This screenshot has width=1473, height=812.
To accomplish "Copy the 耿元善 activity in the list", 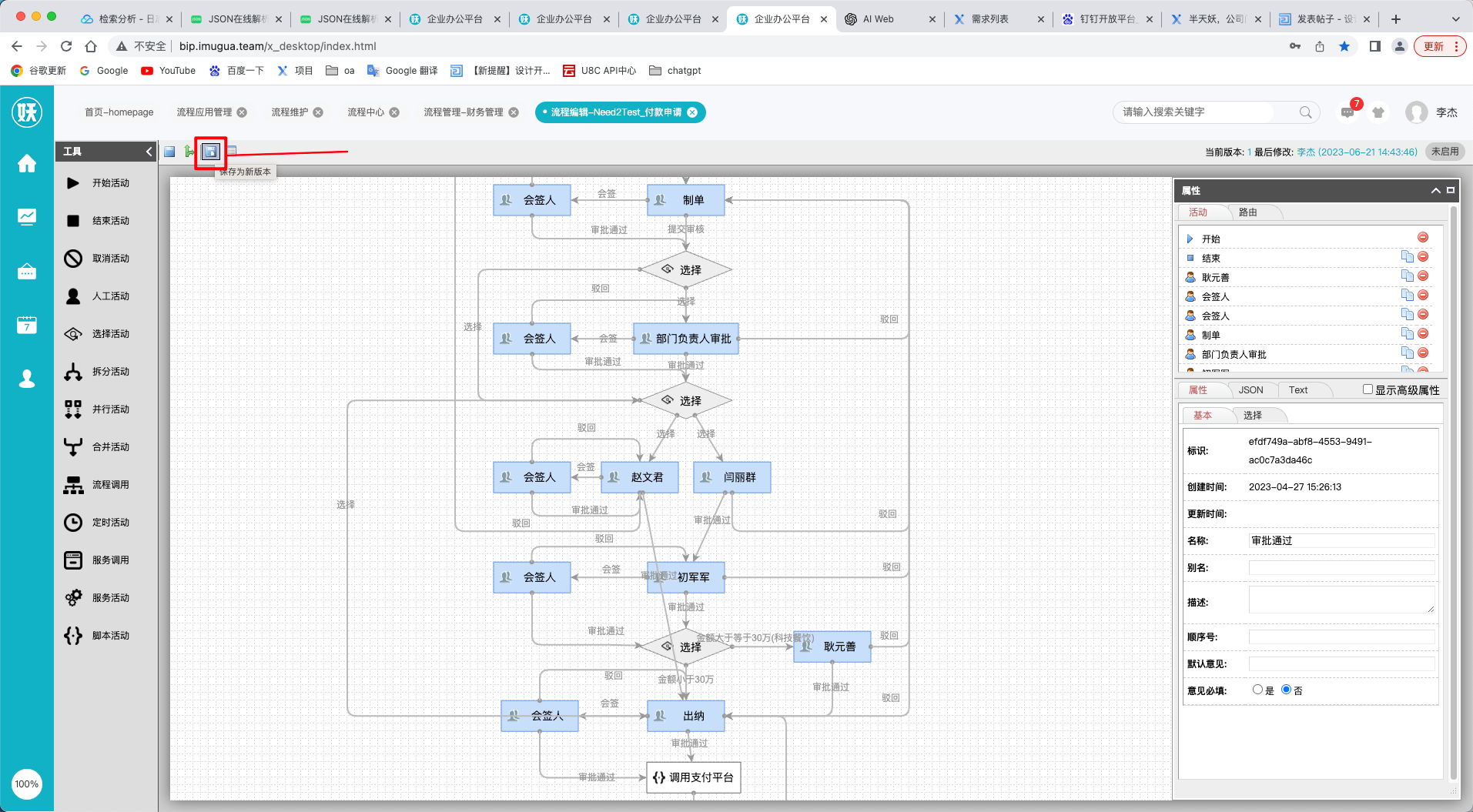I will (1407, 276).
